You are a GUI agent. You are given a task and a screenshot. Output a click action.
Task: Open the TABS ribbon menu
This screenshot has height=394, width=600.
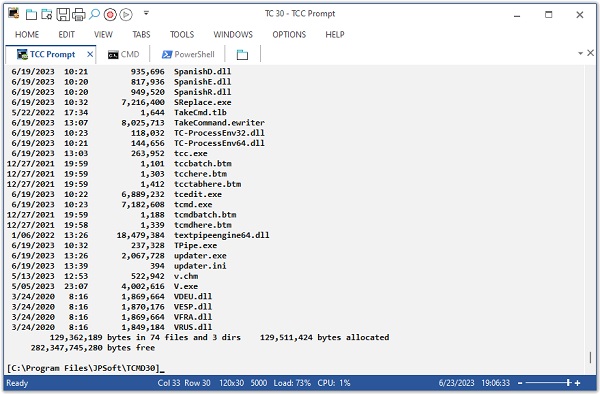click(141, 34)
